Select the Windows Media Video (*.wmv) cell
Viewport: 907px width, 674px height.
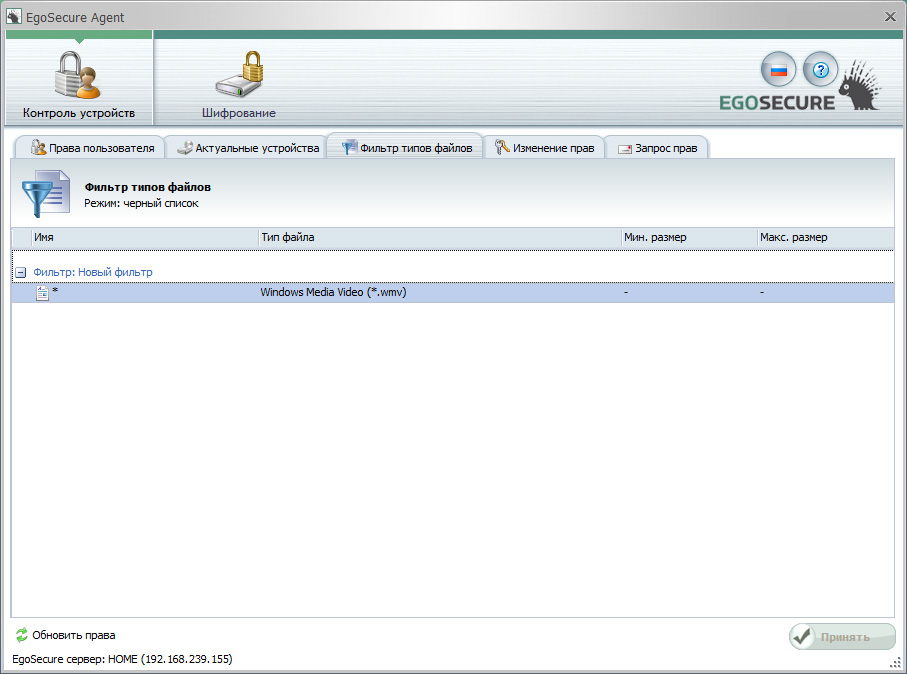(333, 292)
